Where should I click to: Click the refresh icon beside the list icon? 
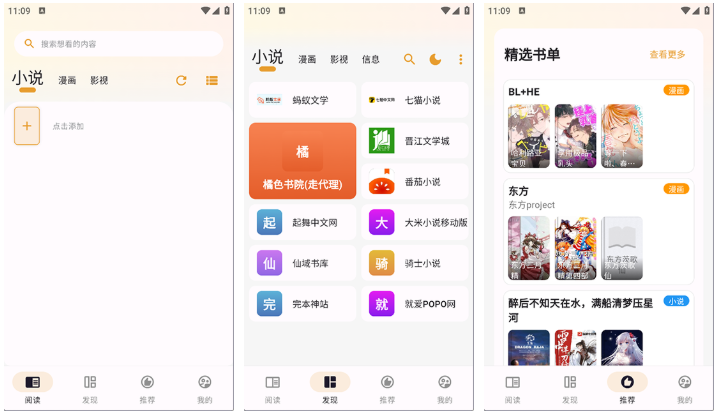(181, 80)
